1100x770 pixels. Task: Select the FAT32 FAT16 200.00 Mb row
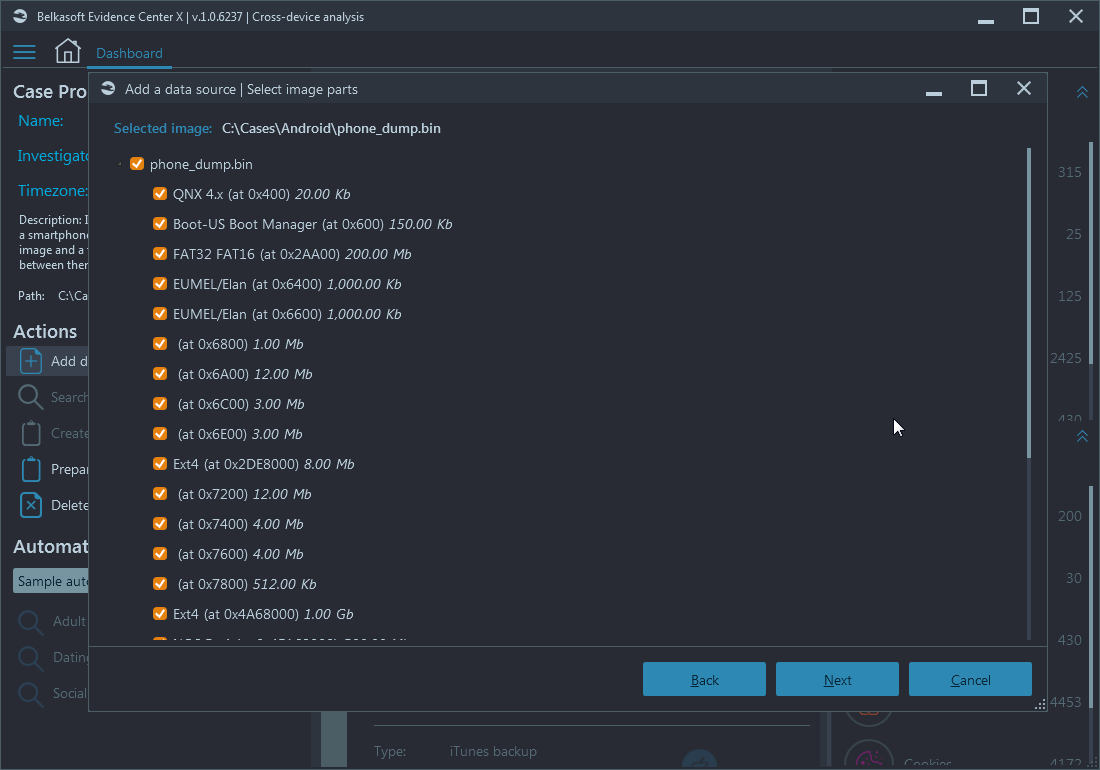292,254
